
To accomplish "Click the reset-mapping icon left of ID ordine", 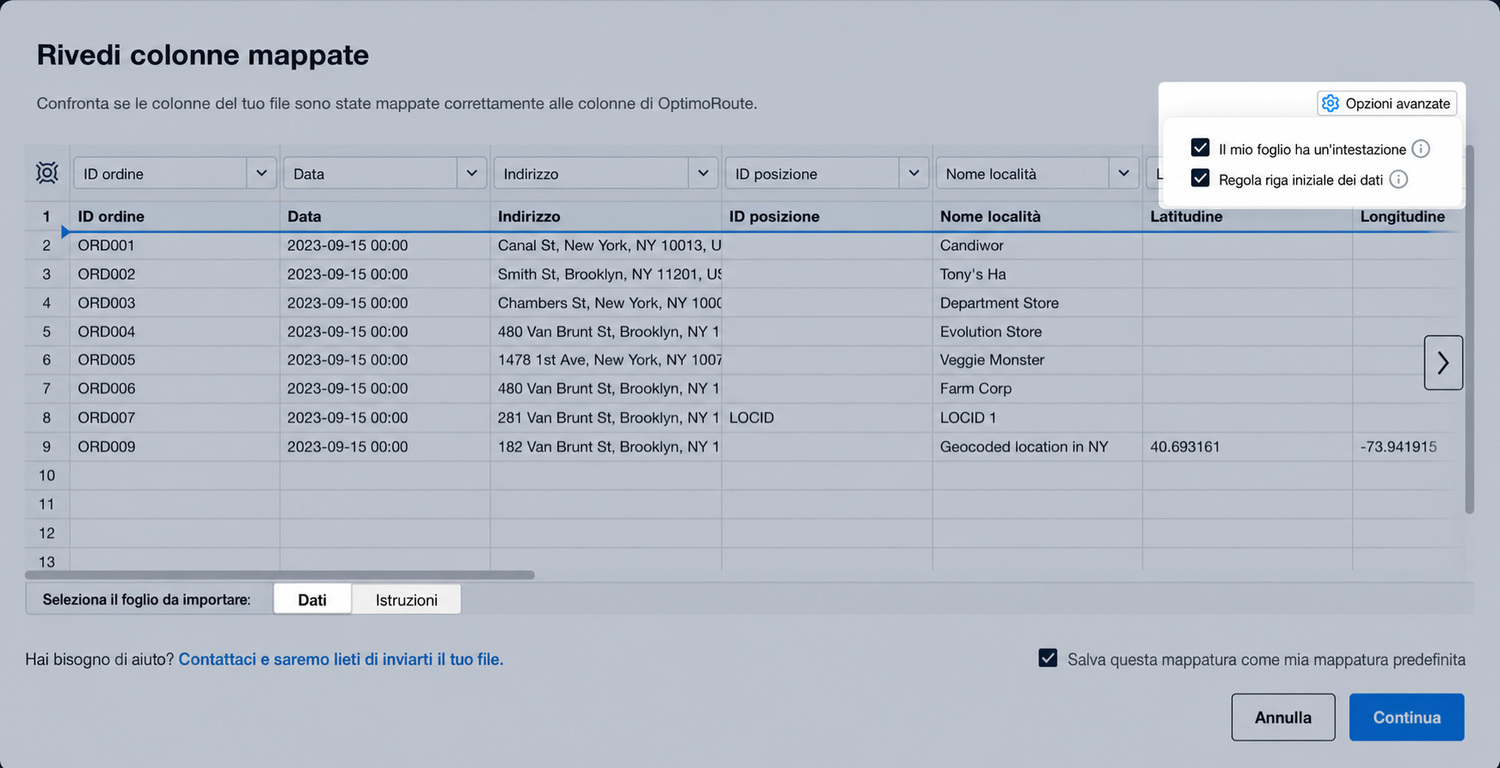I will tap(47, 173).
